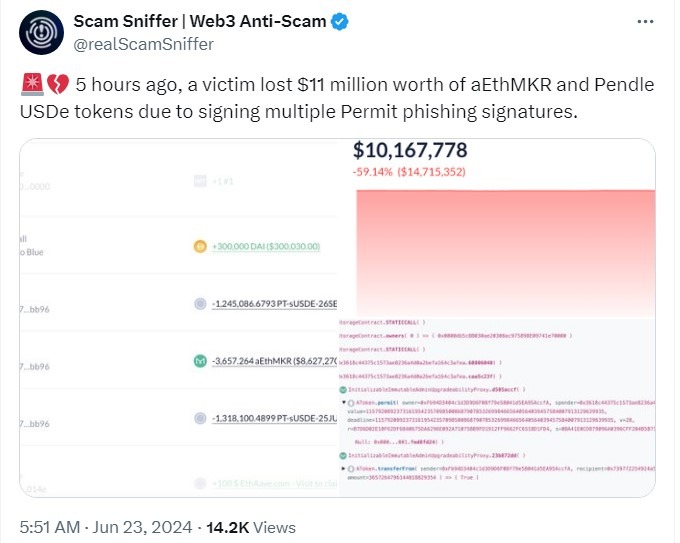The height and width of the screenshot is (543, 680).
Task: Click the PT-sUSDE-26SE token icon
Action: (x=200, y=303)
